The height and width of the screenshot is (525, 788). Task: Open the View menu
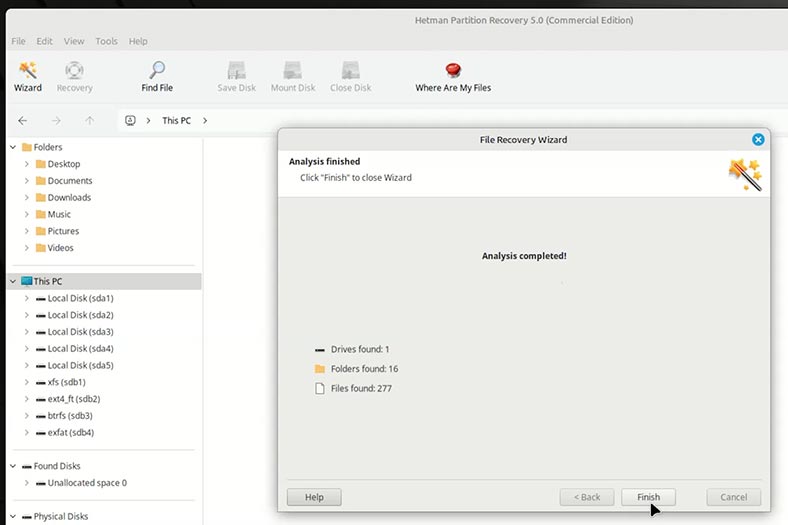[x=74, y=41]
